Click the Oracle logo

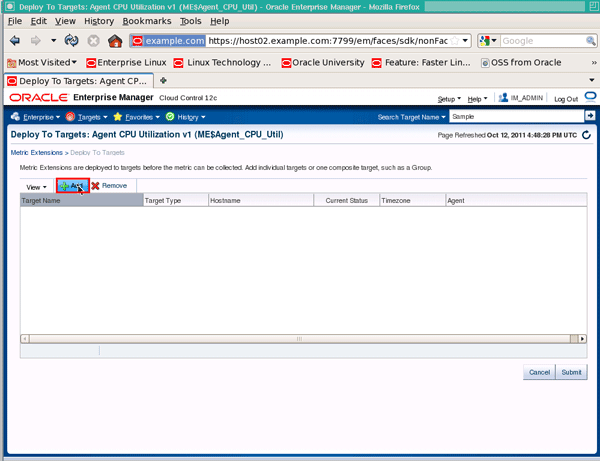(39, 98)
